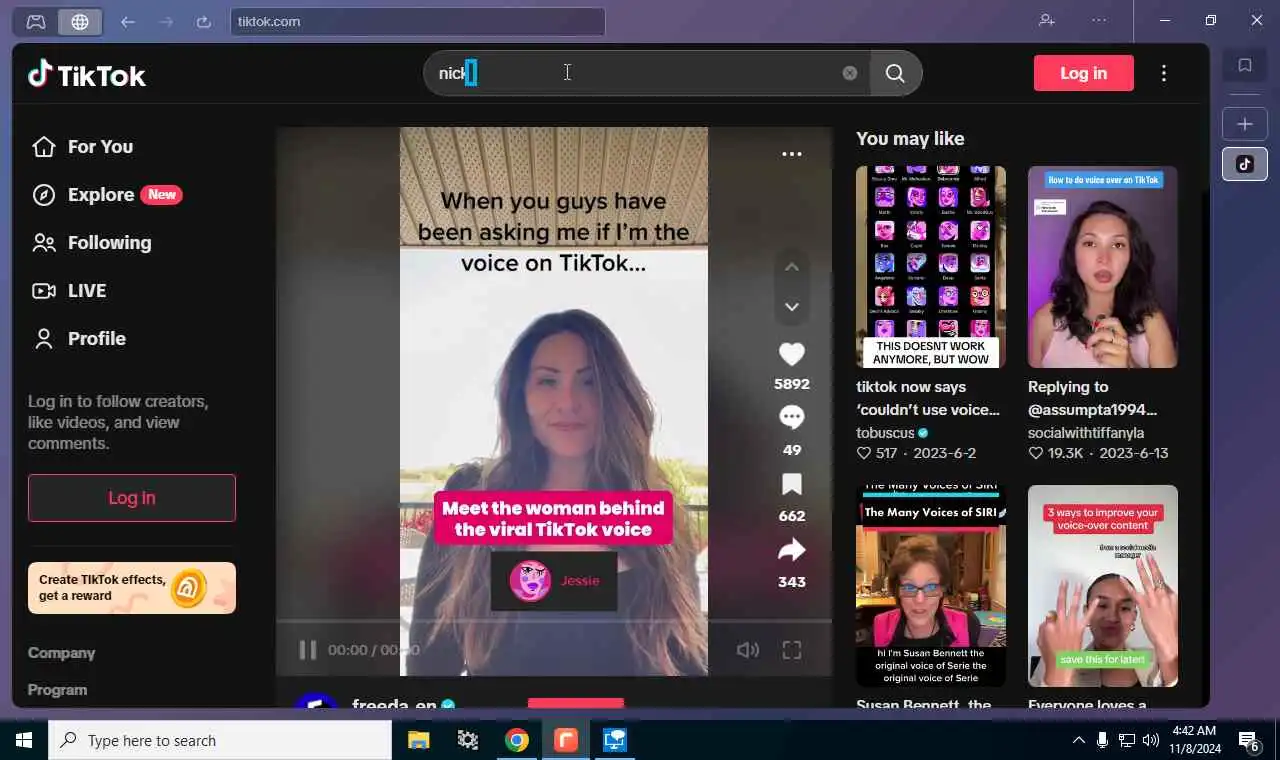Open Create TikTok effects reward banner

pos(132,588)
